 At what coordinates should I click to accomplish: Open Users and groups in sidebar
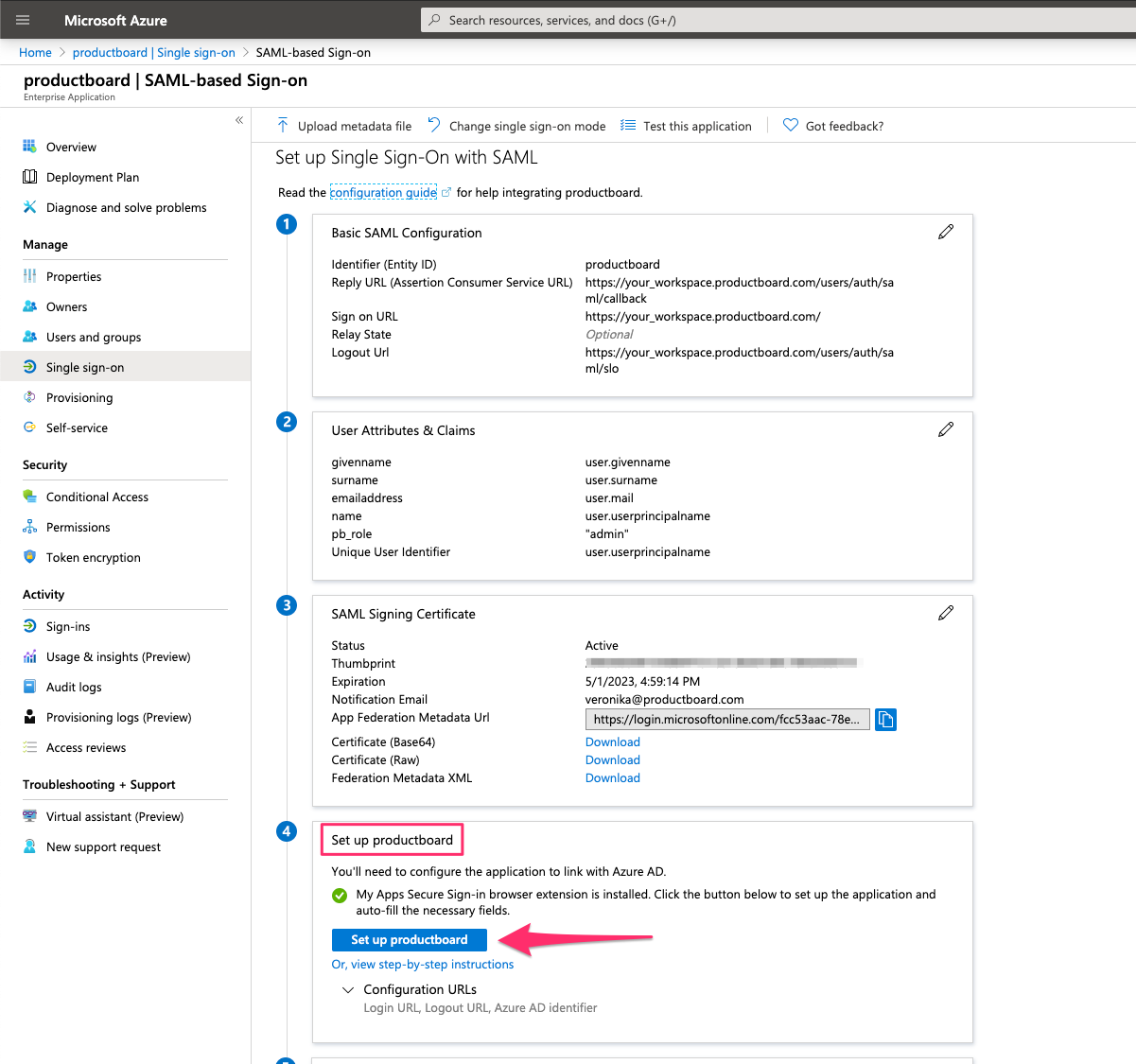click(x=94, y=338)
